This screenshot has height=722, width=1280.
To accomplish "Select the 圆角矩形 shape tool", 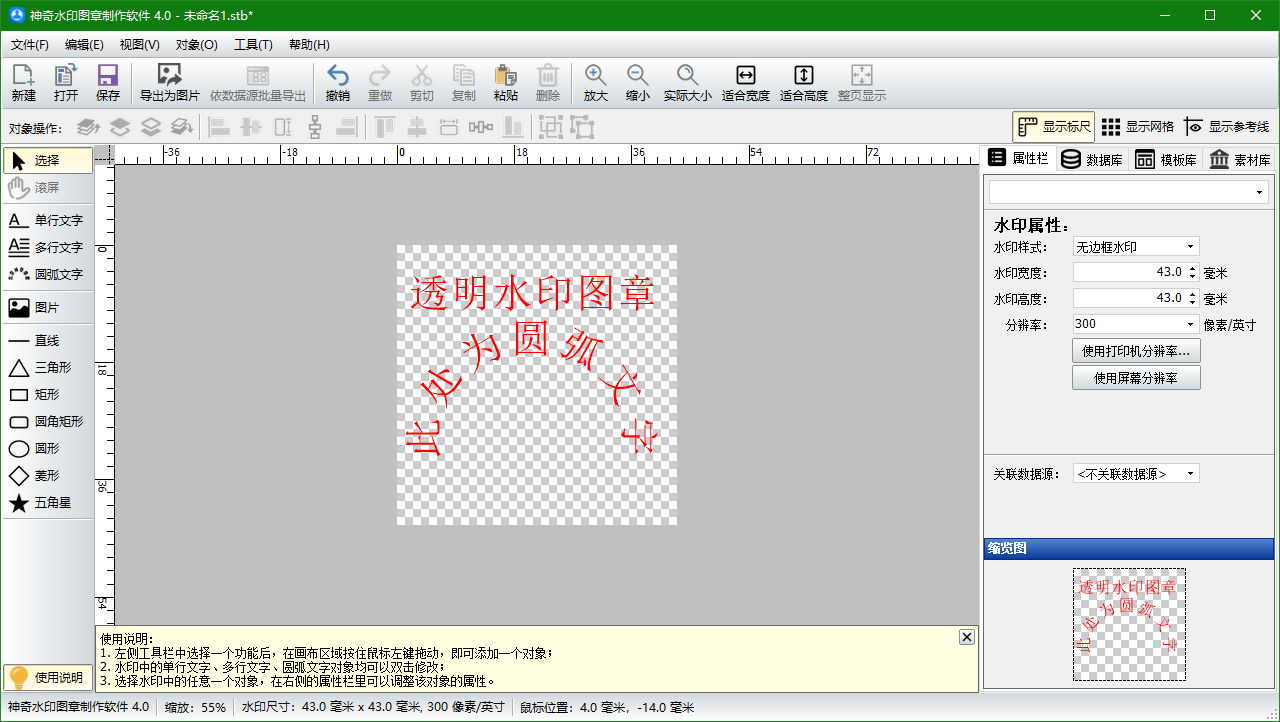I will 47,421.
